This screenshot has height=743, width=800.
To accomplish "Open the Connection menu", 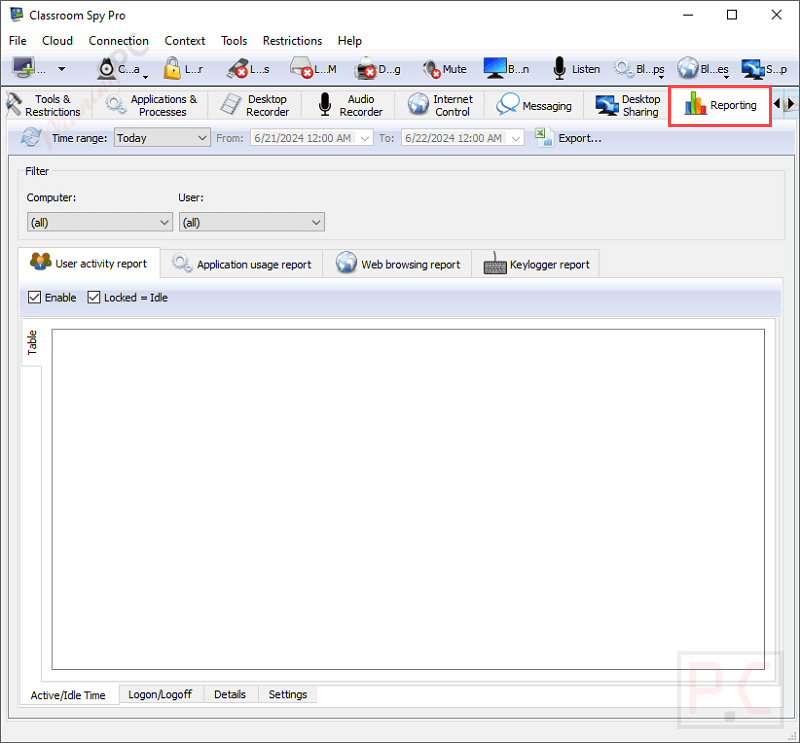I will pos(119,41).
